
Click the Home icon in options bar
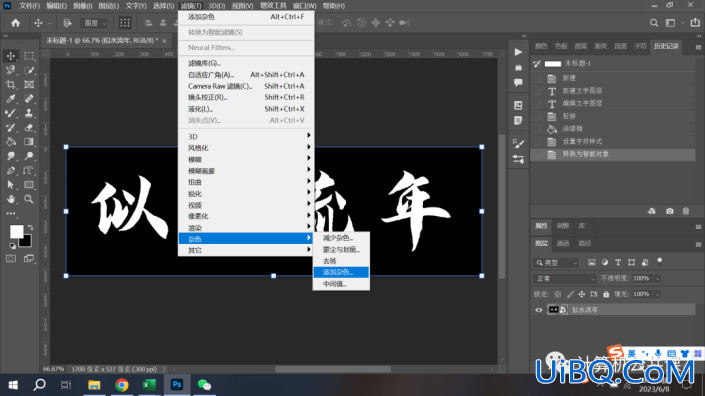pos(16,23)
